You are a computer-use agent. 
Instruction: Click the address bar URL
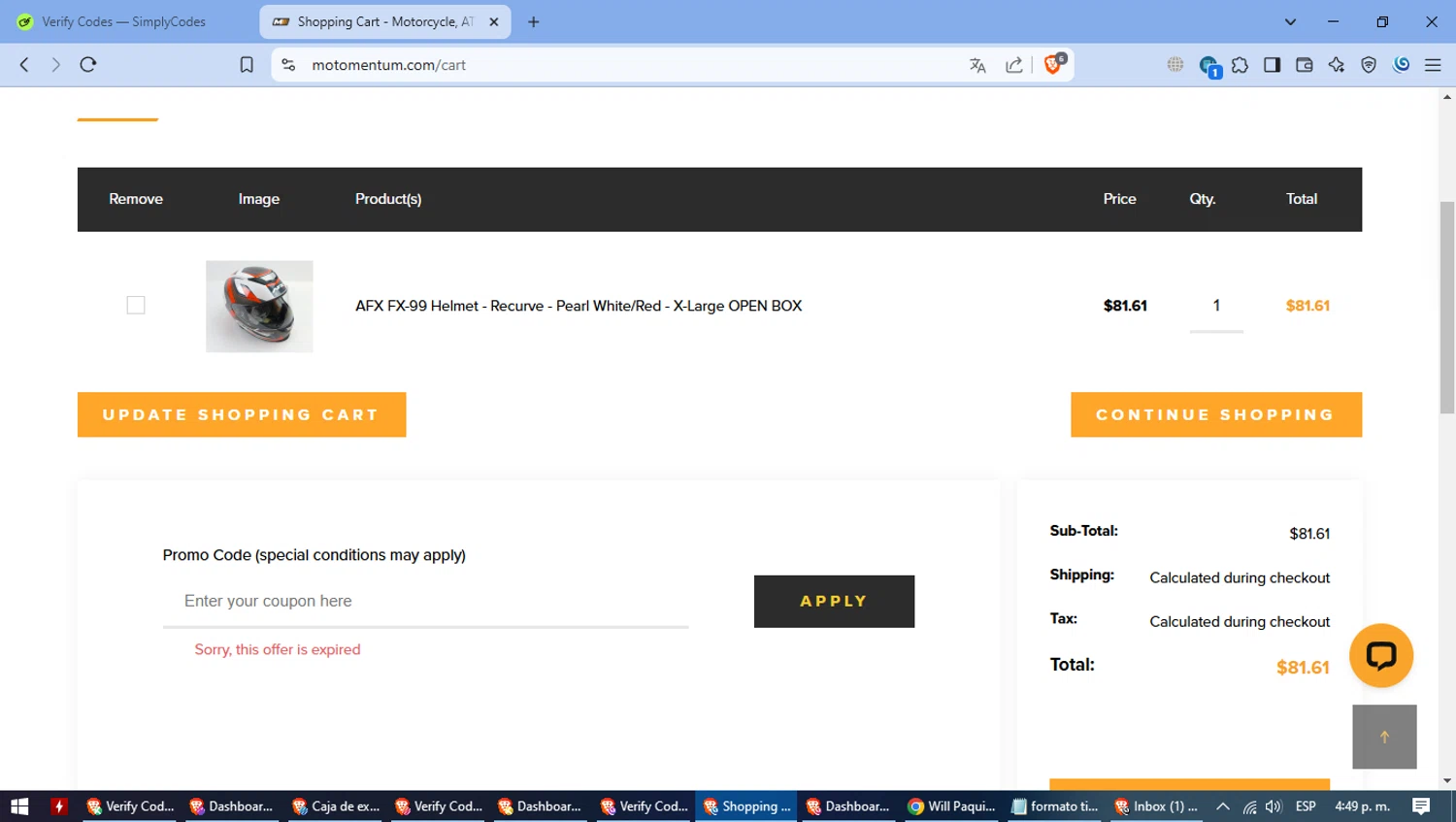pos(388,65)
